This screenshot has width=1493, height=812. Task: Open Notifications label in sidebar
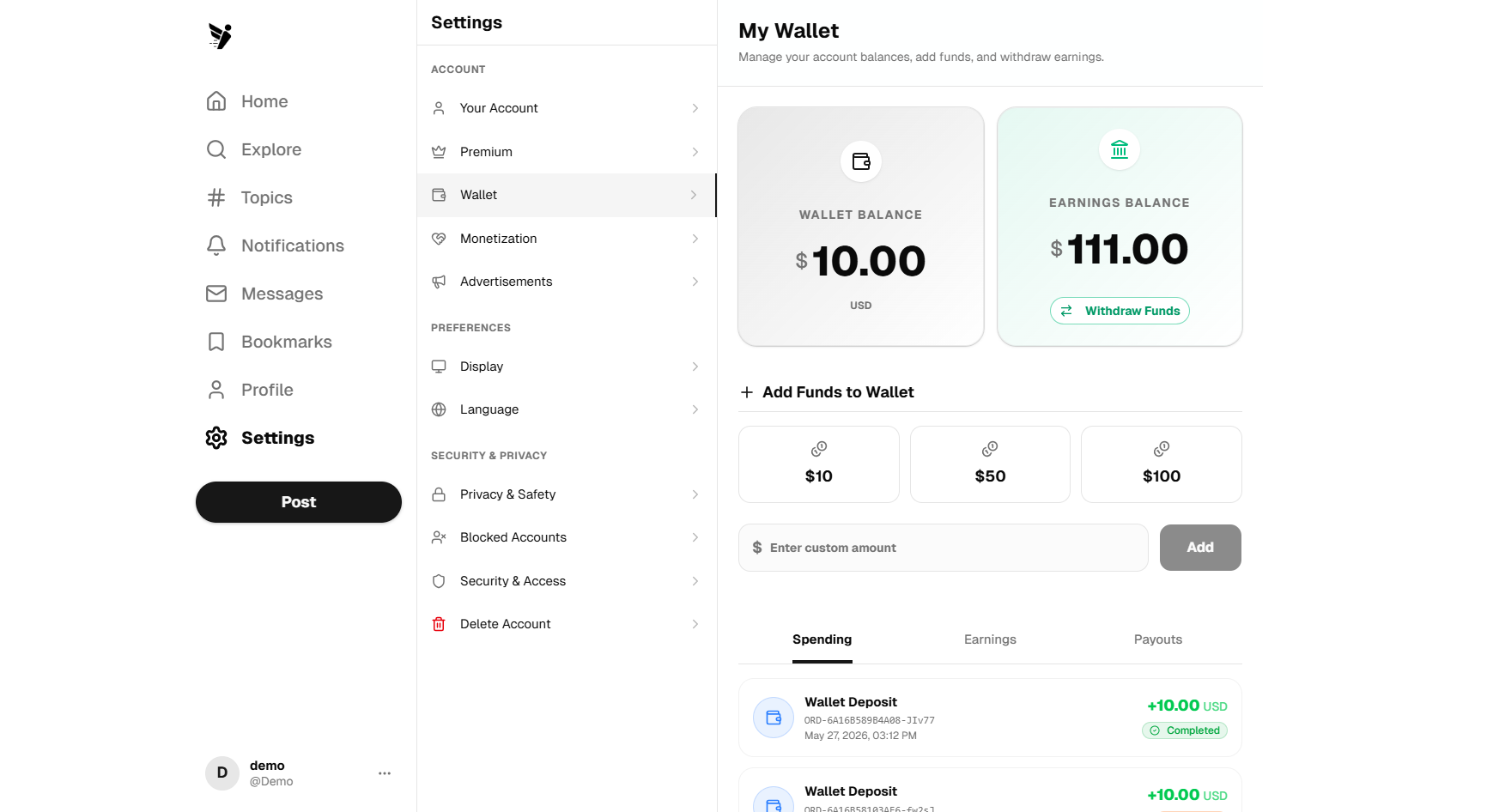click(293, 245)
